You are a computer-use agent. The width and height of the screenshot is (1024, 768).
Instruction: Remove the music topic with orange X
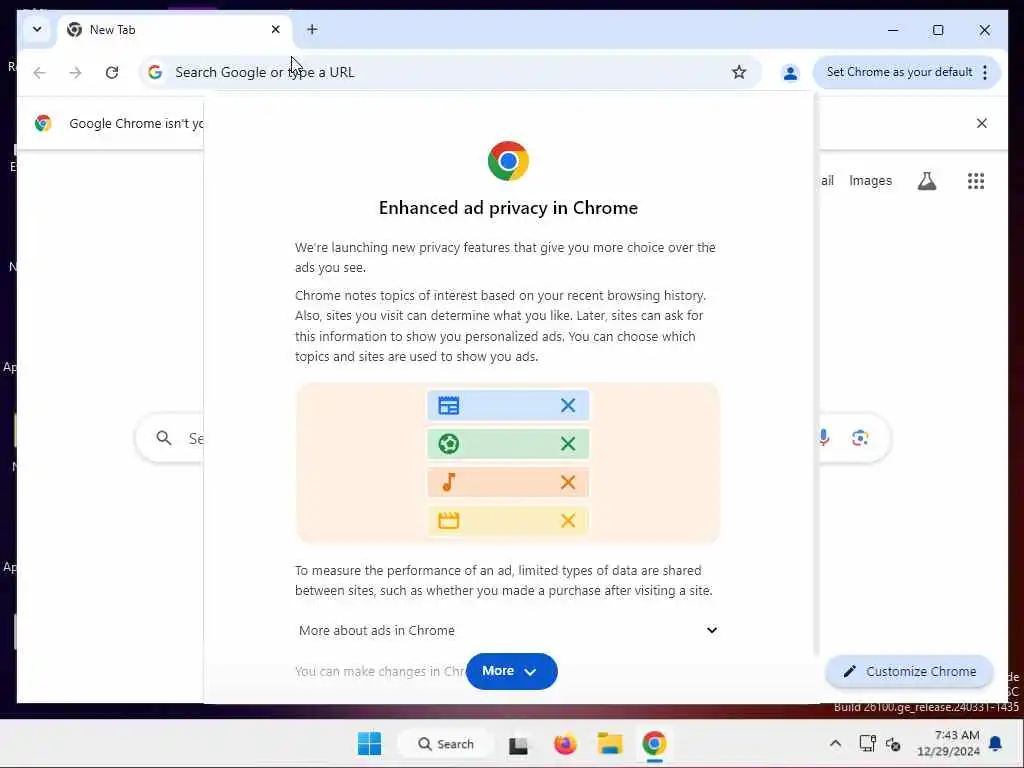tap(568, 483)
